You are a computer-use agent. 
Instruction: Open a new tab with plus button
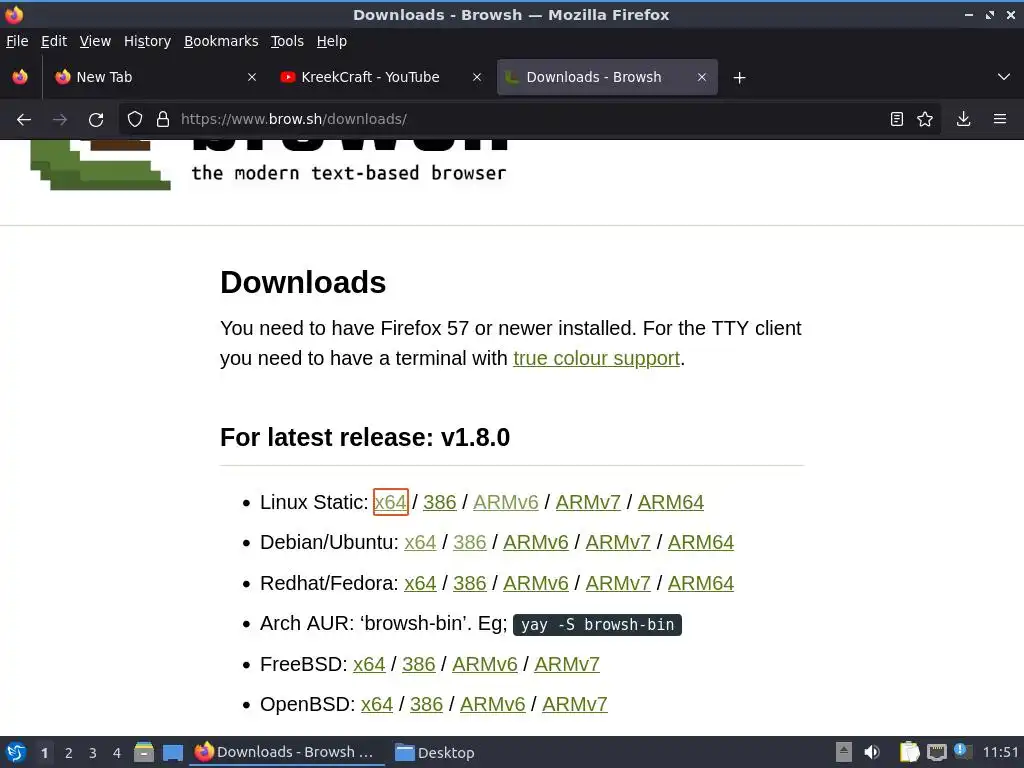[739, 78]
